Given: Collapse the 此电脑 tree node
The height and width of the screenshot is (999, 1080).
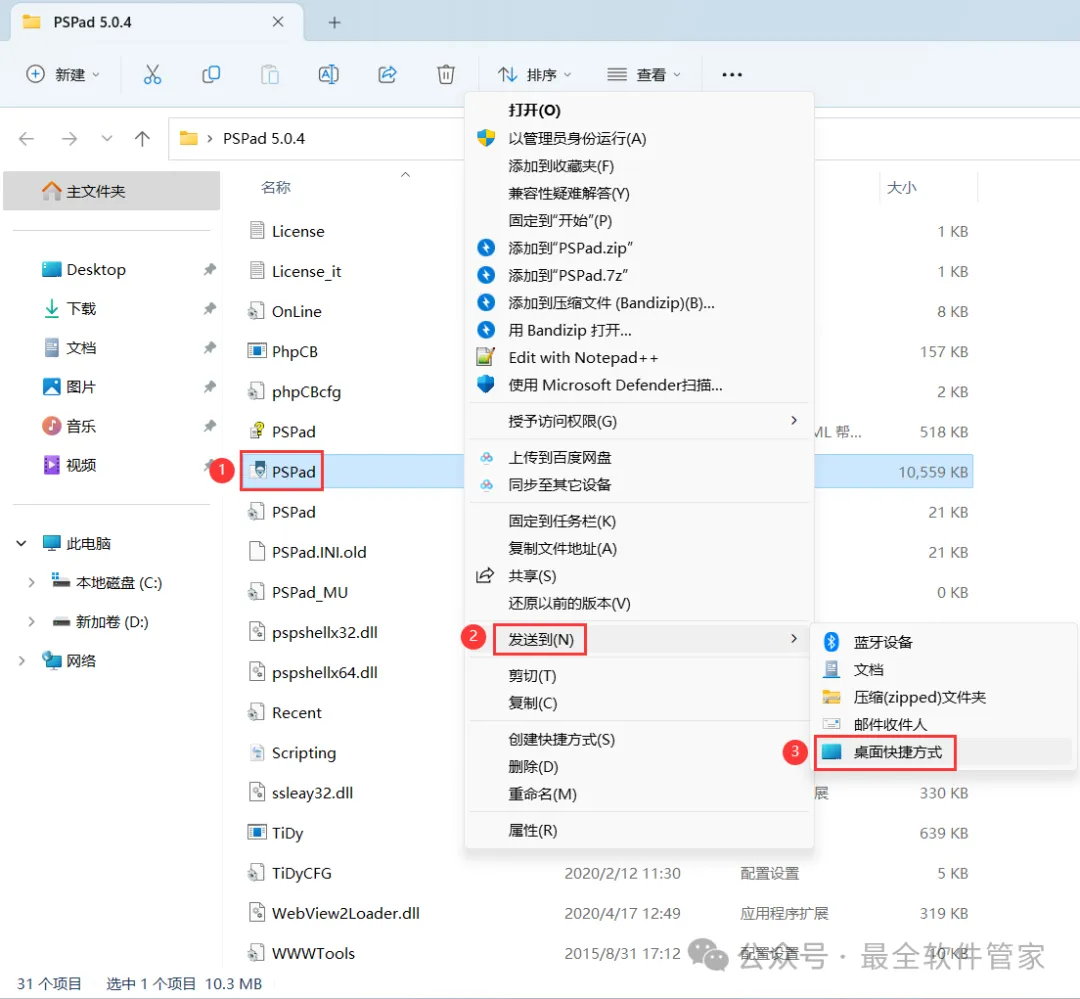Looking at the screenshot, I should (x=21, y=544).
